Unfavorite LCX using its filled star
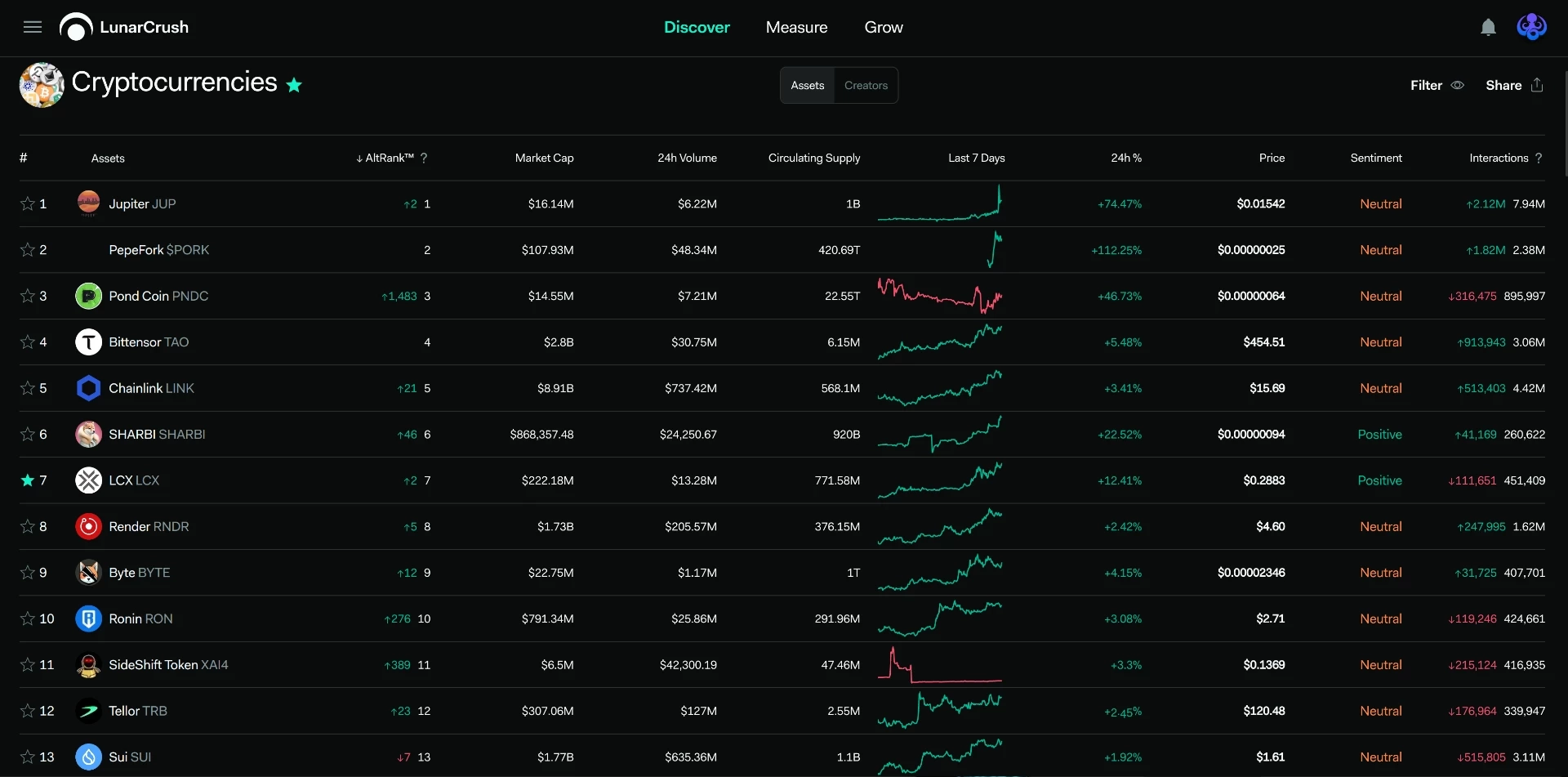 28,480
